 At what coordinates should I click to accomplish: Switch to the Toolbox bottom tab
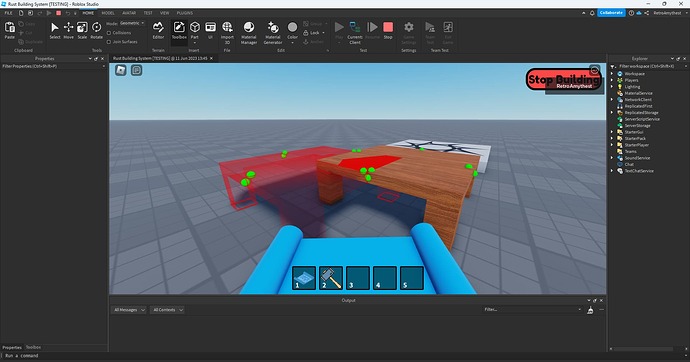tap(33, 347)
